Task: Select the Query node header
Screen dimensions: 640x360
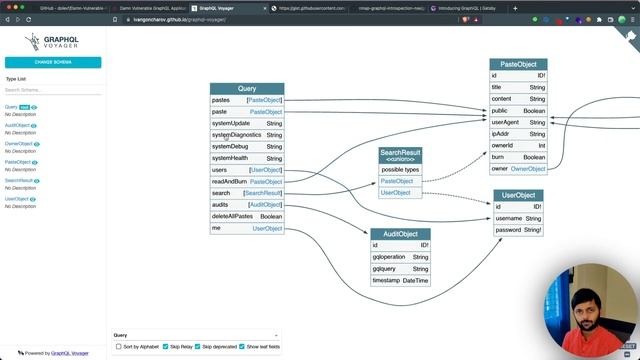Action: (x=247, y=89)
